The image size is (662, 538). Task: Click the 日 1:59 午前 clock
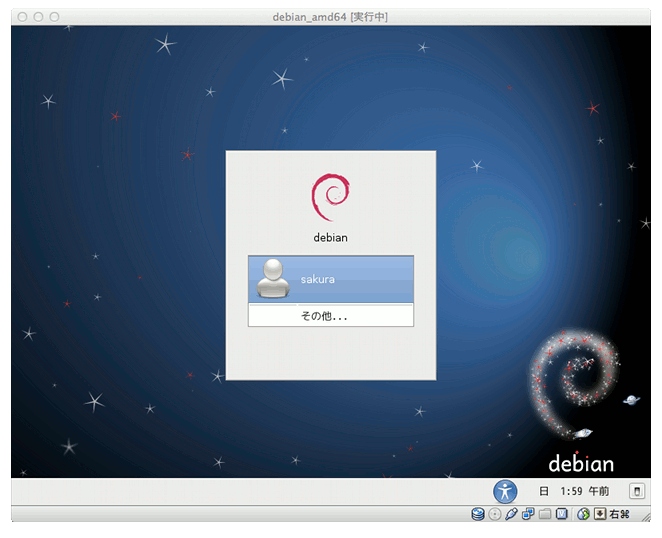pos(573,491)
